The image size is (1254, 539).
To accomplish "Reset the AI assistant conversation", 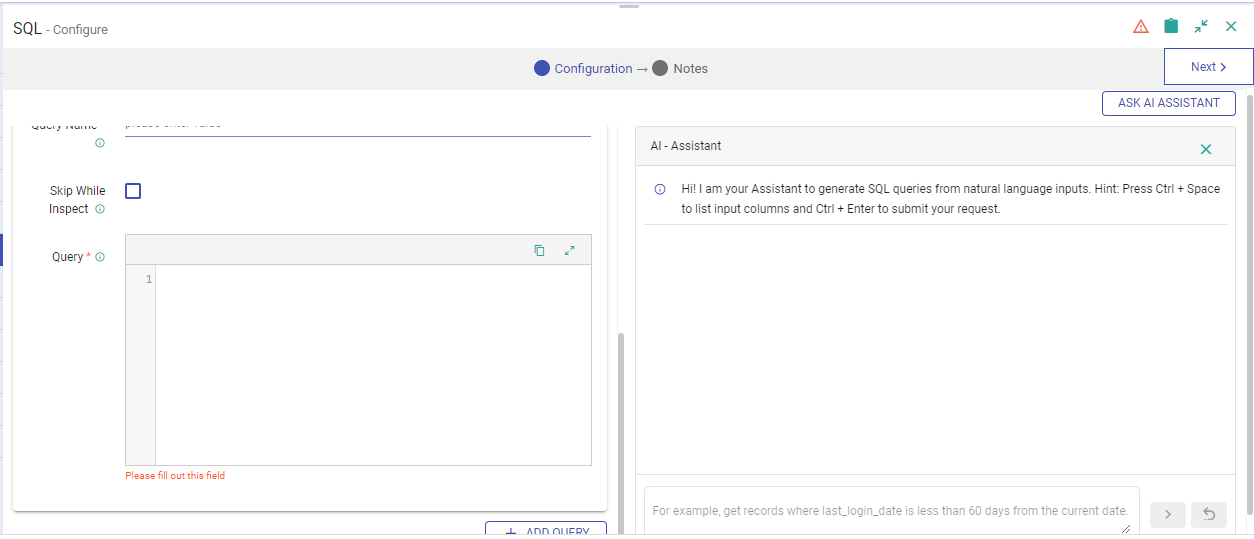I will point(1209,514).
